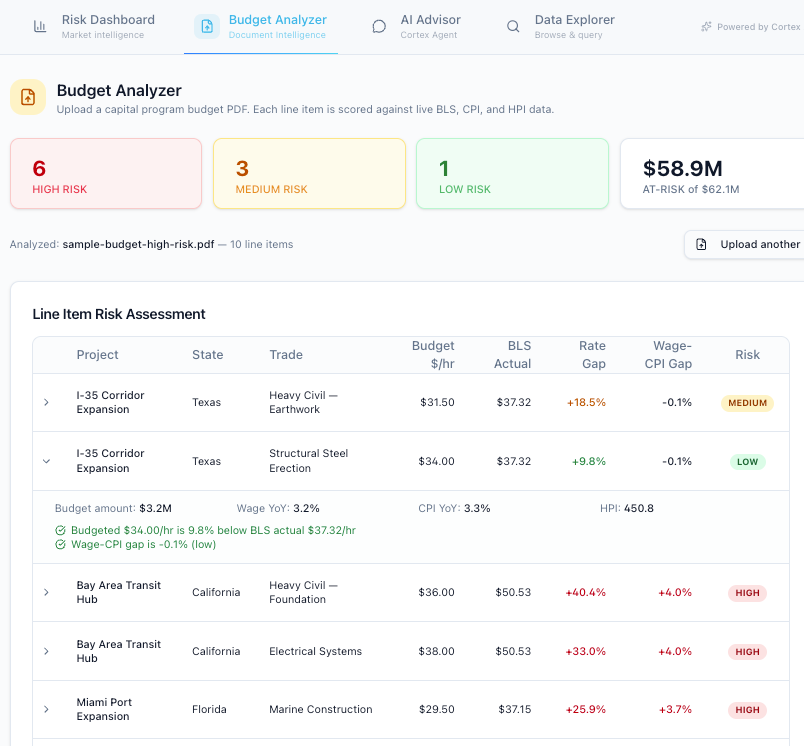This screenshot has width=804, height=746.
Task: Click the Budget Analyzer document upload icon
Action: point(207,26)
